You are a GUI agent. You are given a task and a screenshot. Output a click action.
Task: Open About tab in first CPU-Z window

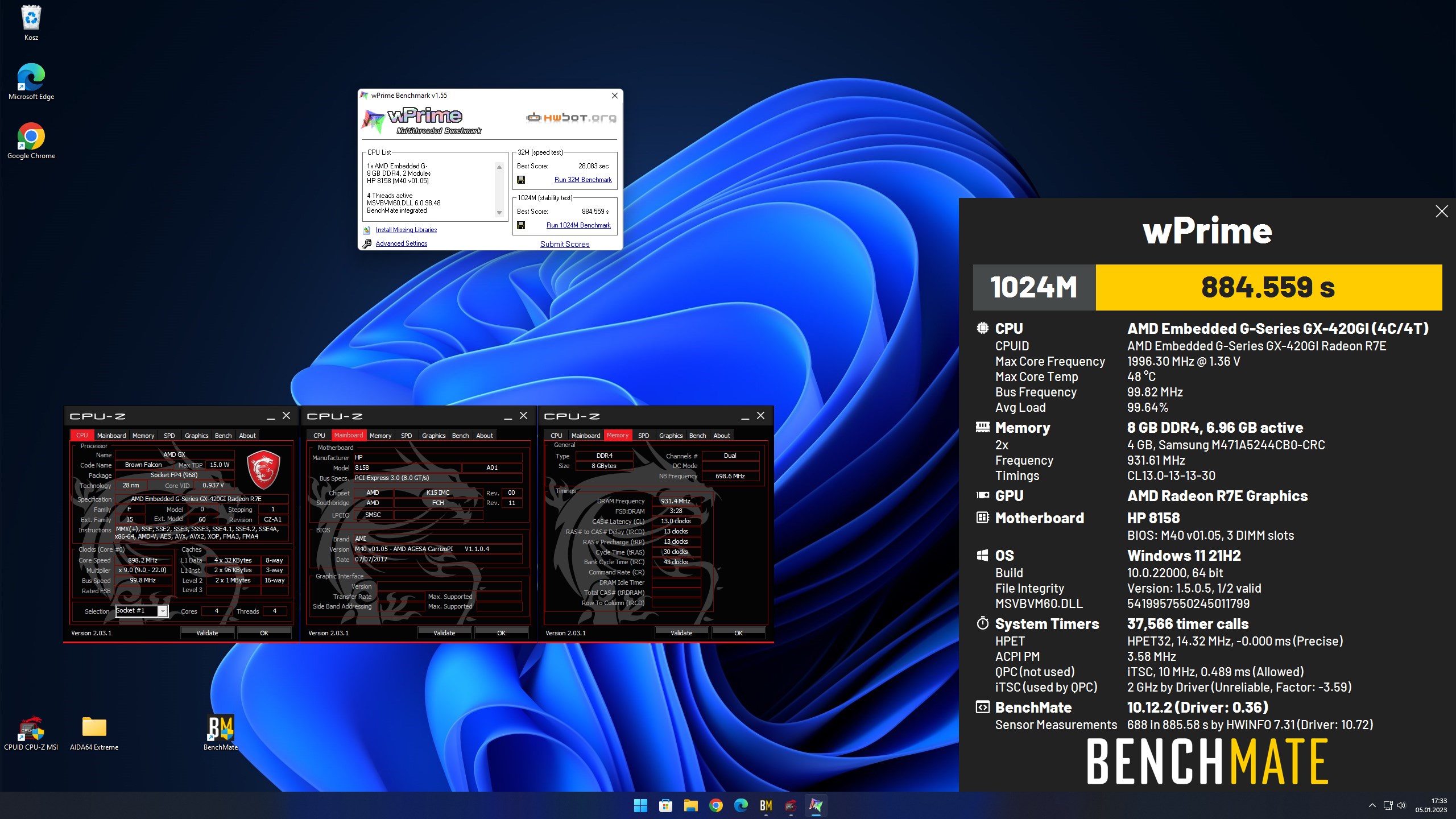247,436
